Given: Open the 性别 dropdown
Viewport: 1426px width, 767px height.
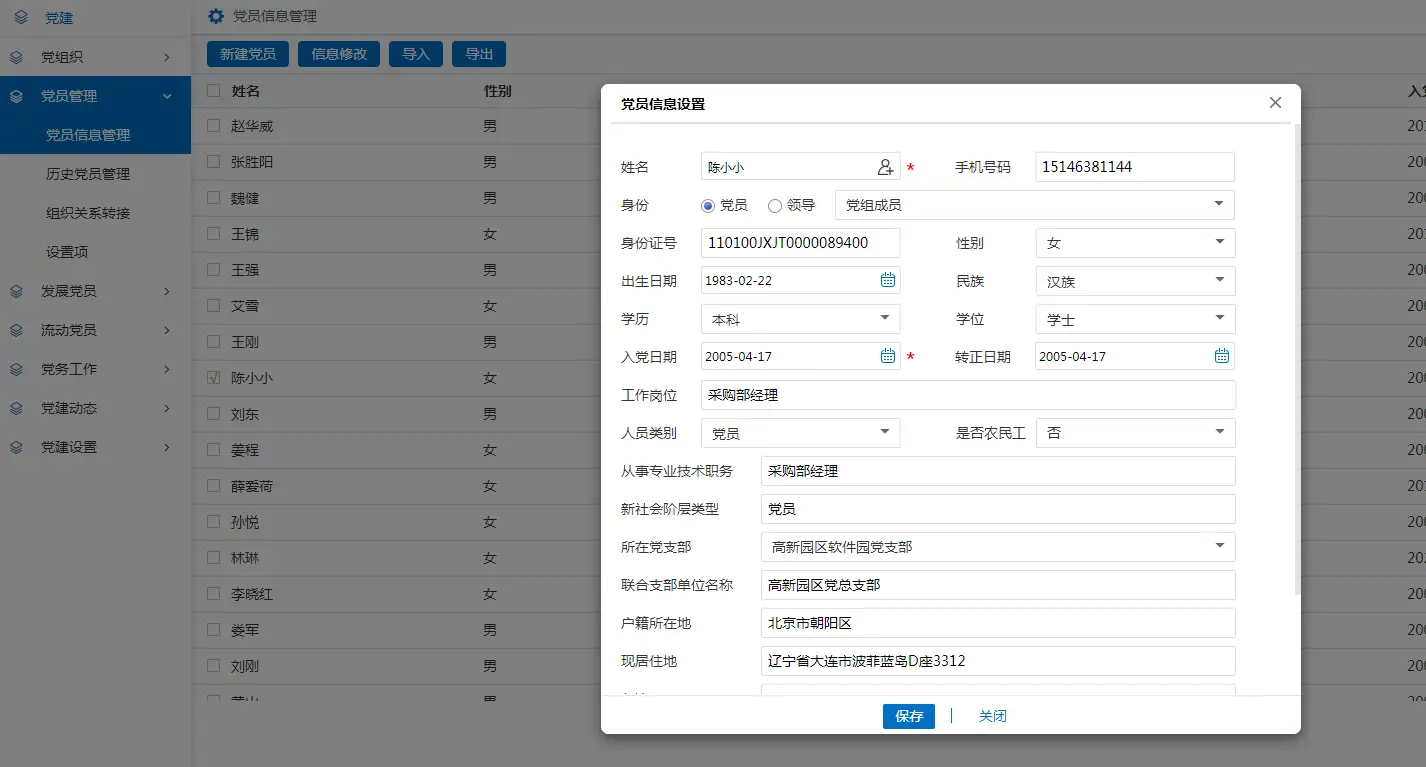Looking at the screenshot, I should tap(1135, 243).
